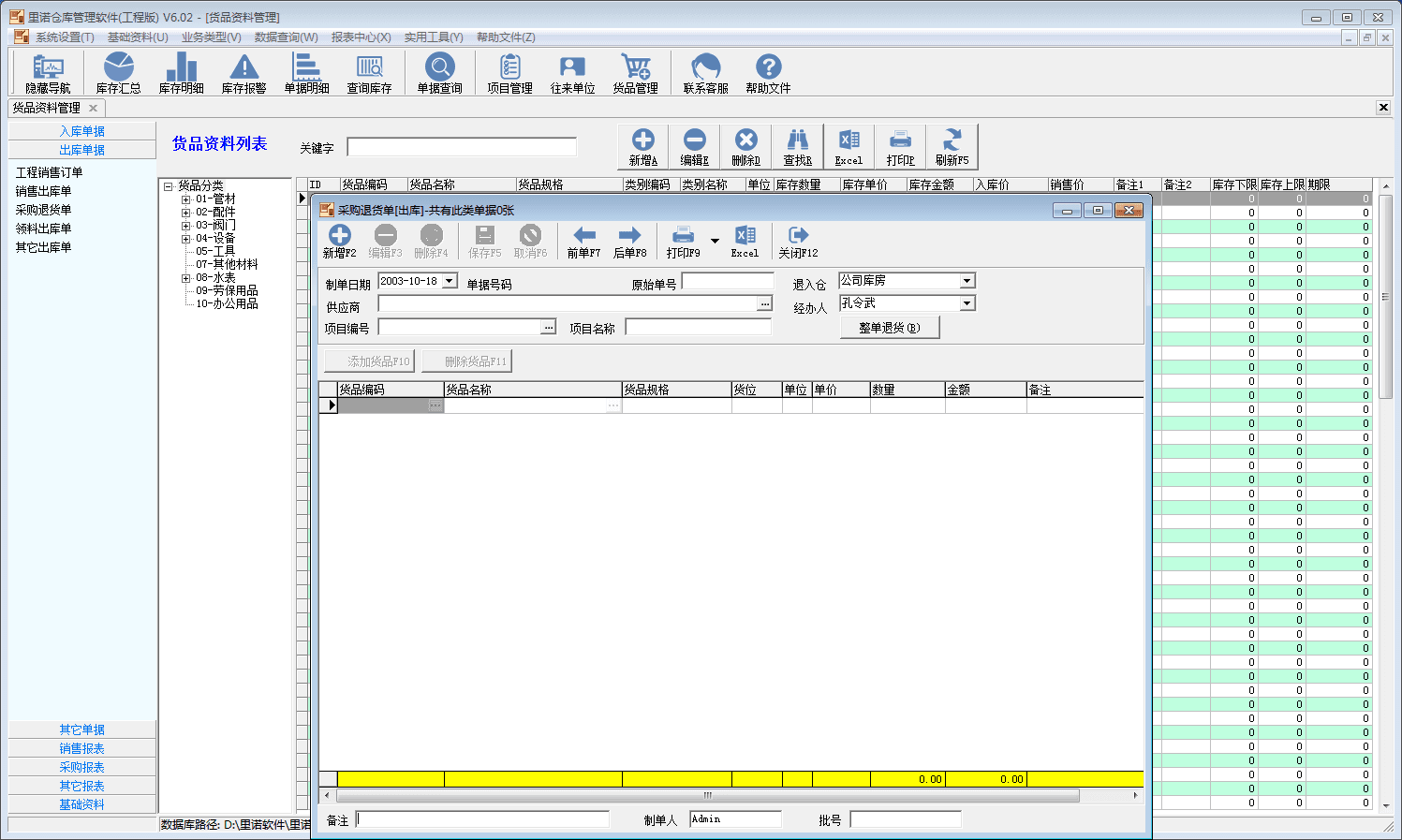Open the 基础资料 menu

coord(138,37)
